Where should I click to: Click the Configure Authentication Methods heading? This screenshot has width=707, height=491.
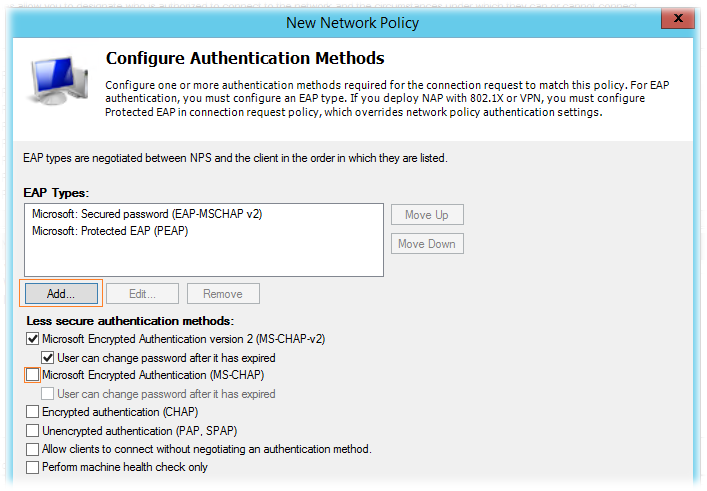coord(245,58)
